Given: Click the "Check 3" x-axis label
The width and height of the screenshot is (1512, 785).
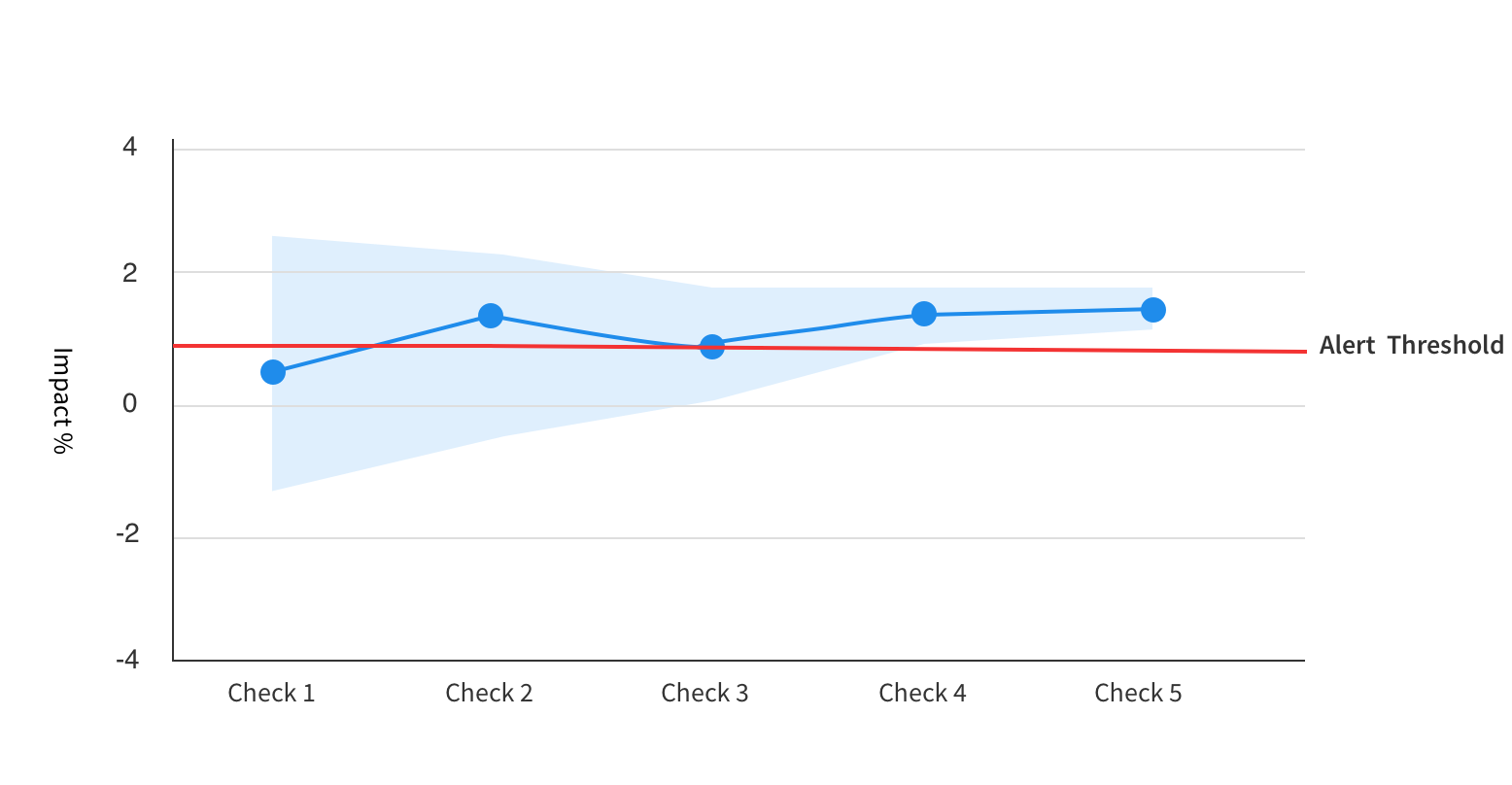Looking at the screenshot, I should [704, 693].
